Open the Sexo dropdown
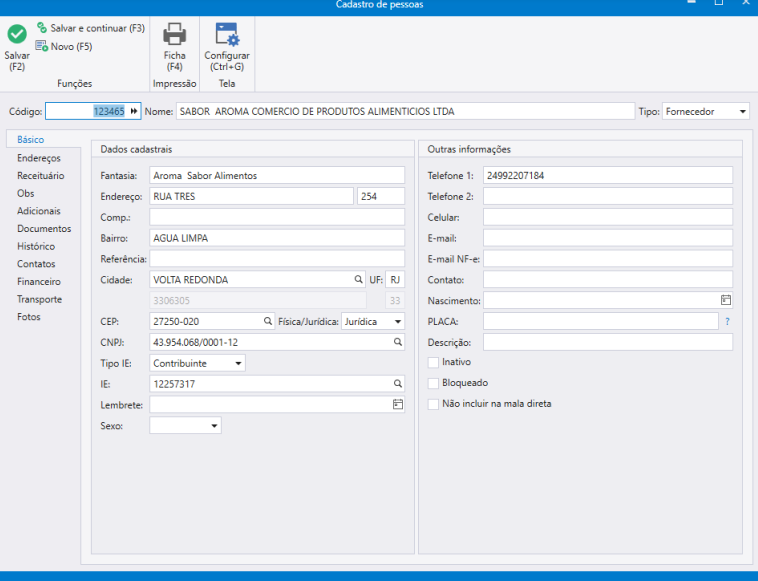This screenshot has height=581, width=758. (214, 426)
